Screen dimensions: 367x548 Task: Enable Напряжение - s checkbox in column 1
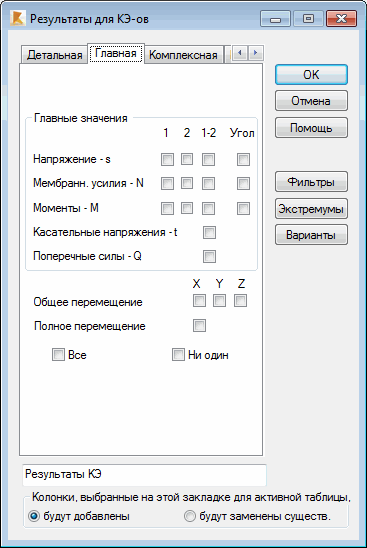(x=167, y=159)
